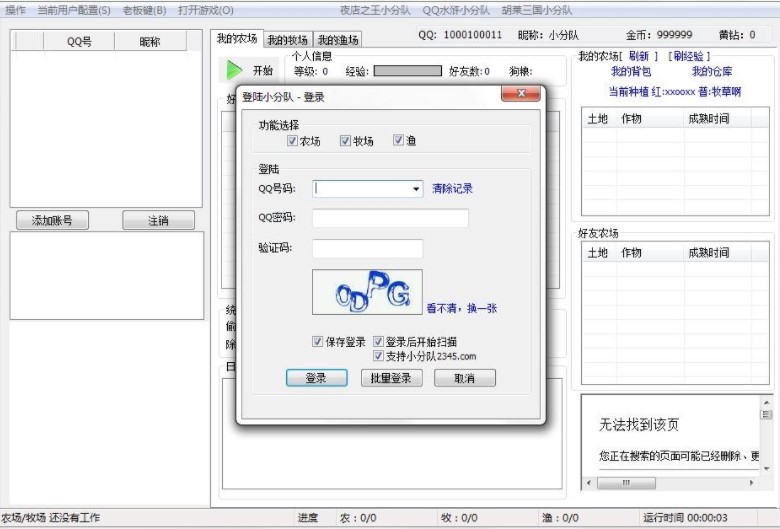780x529 pixels.
Task: Open 胡莱三国小分队 menu item
Action: [x=537, y=10]
